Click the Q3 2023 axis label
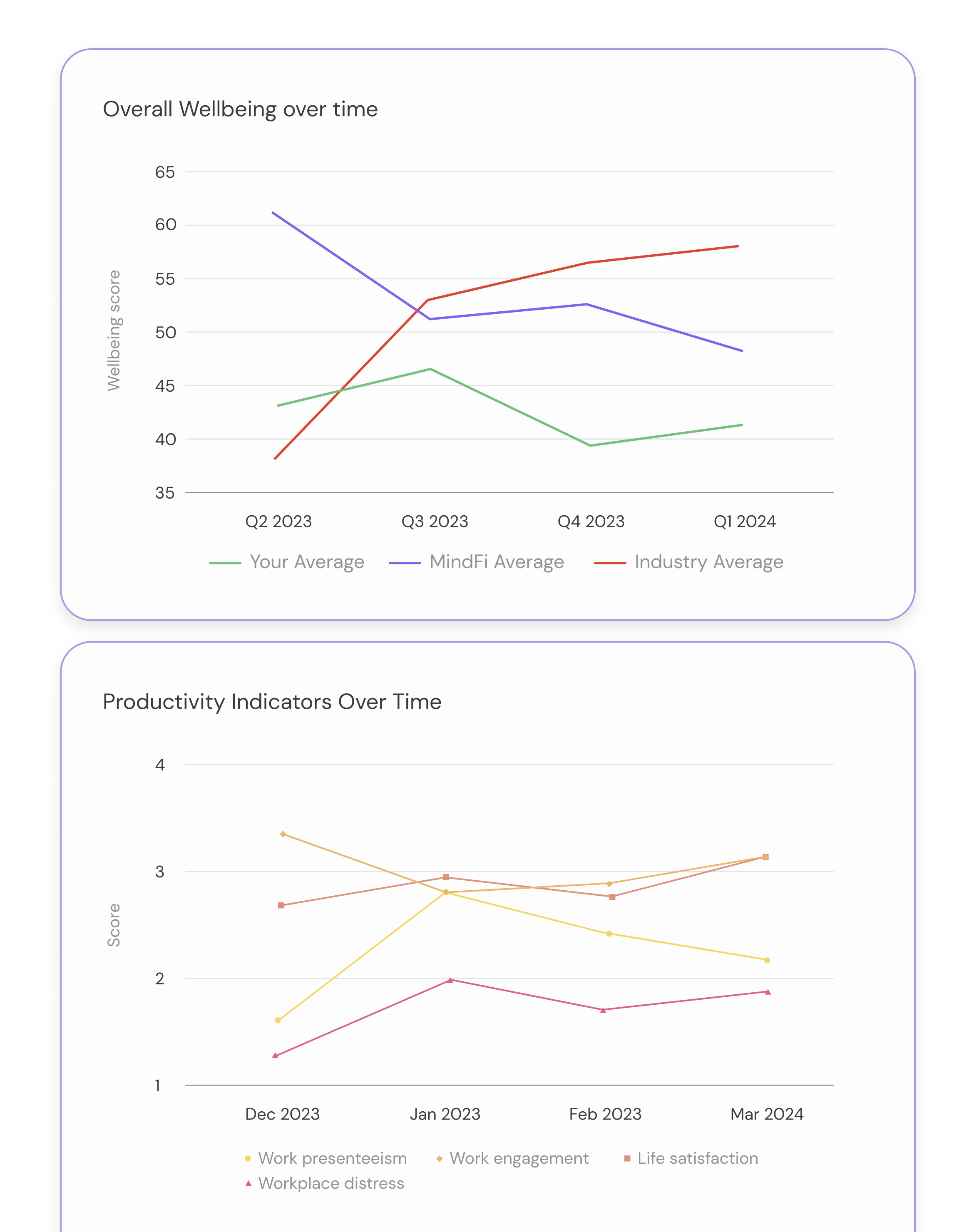Screen dimensions: 974x1232 click(435, 521)
